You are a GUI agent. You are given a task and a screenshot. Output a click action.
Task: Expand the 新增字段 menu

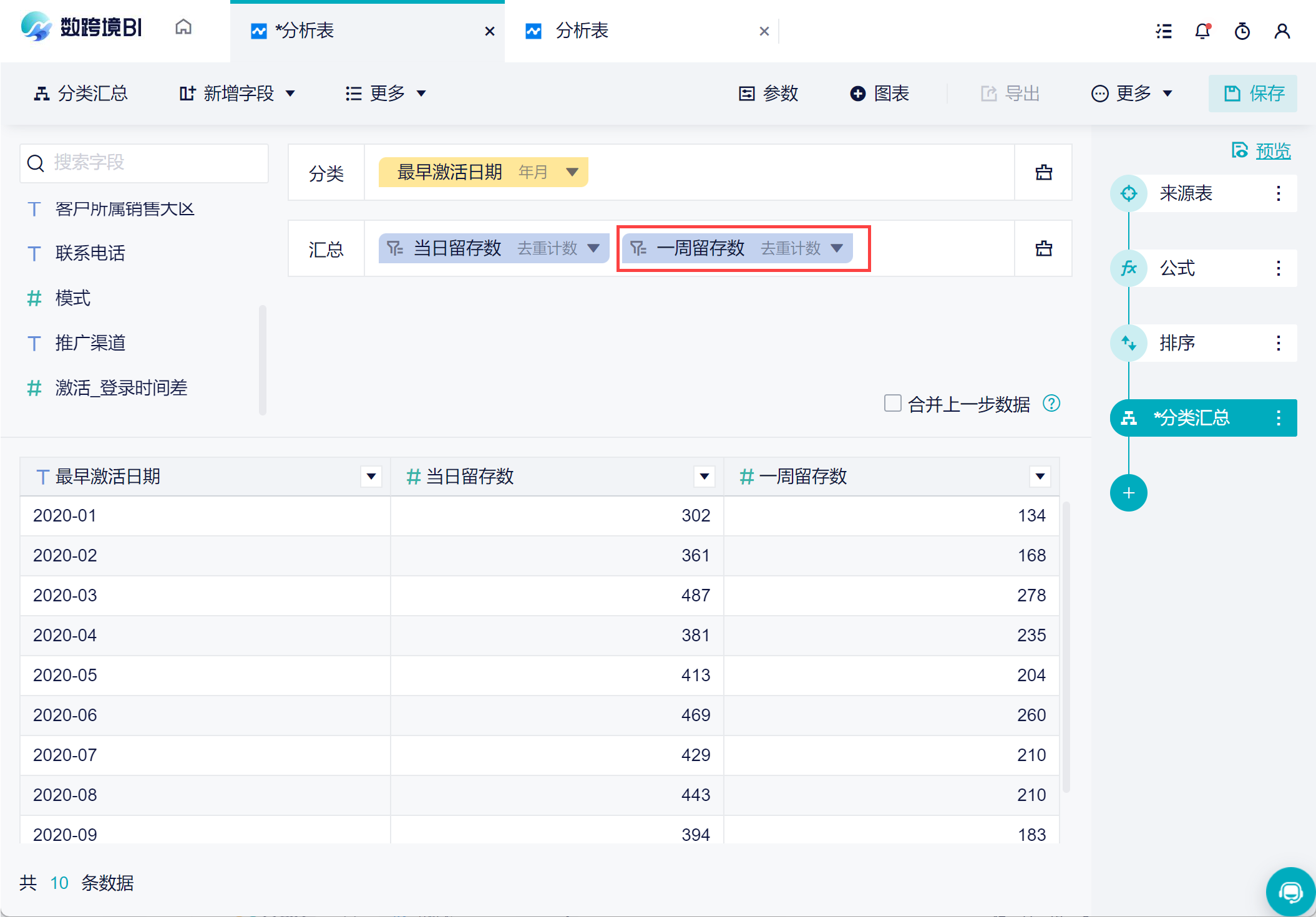pyautogui.click(x=237, y=94)
